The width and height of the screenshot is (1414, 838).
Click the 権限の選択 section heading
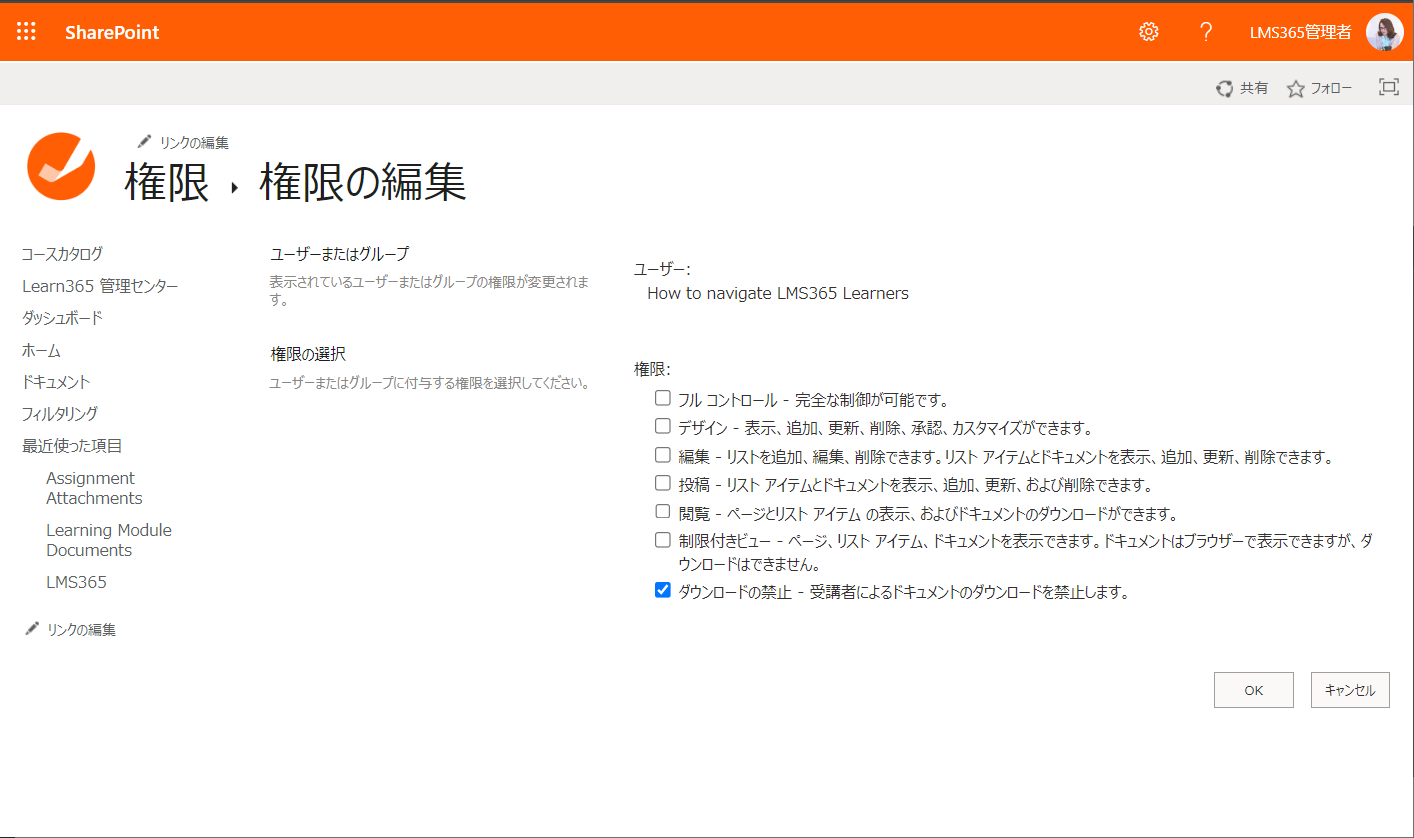(308, 354)
